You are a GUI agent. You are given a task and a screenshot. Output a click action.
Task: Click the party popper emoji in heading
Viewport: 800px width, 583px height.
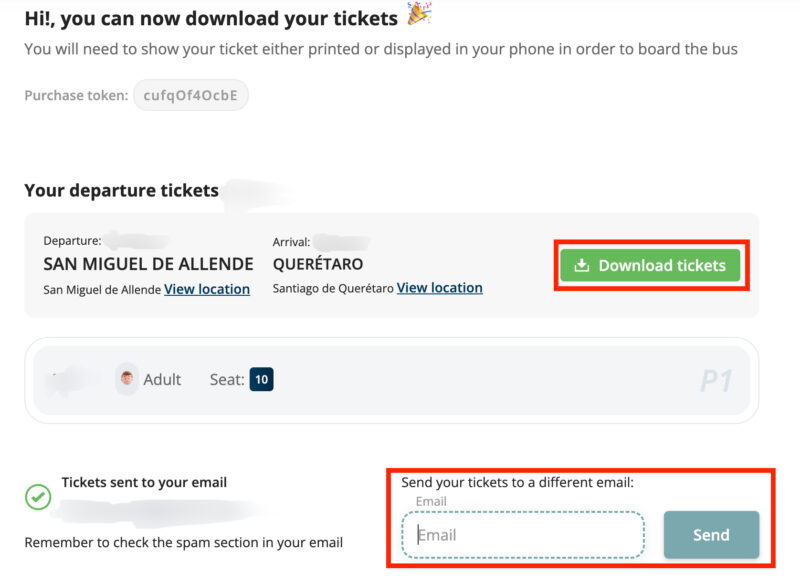click(418, 14)
